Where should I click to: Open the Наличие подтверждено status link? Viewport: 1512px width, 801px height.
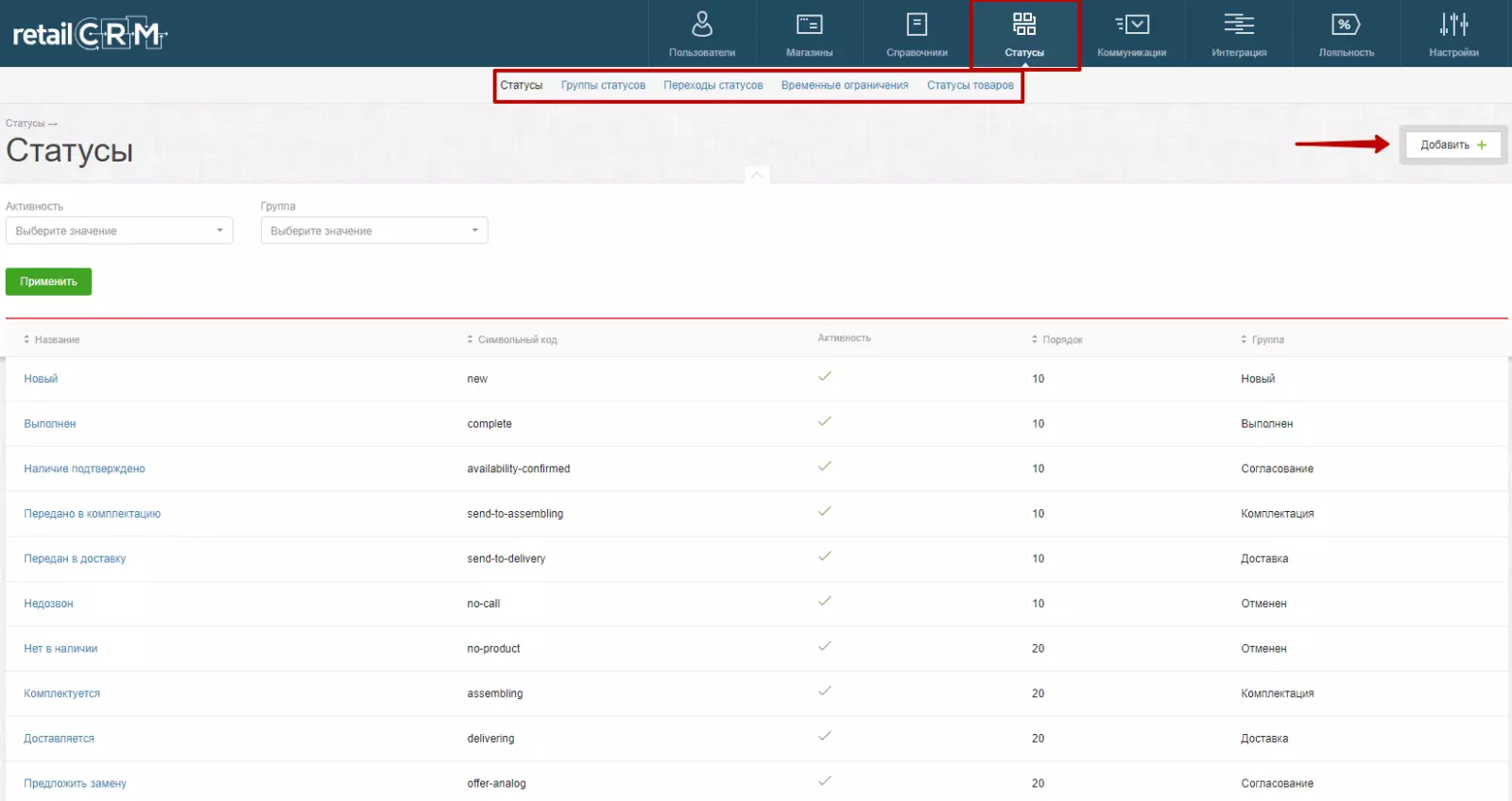pos(84,469)
